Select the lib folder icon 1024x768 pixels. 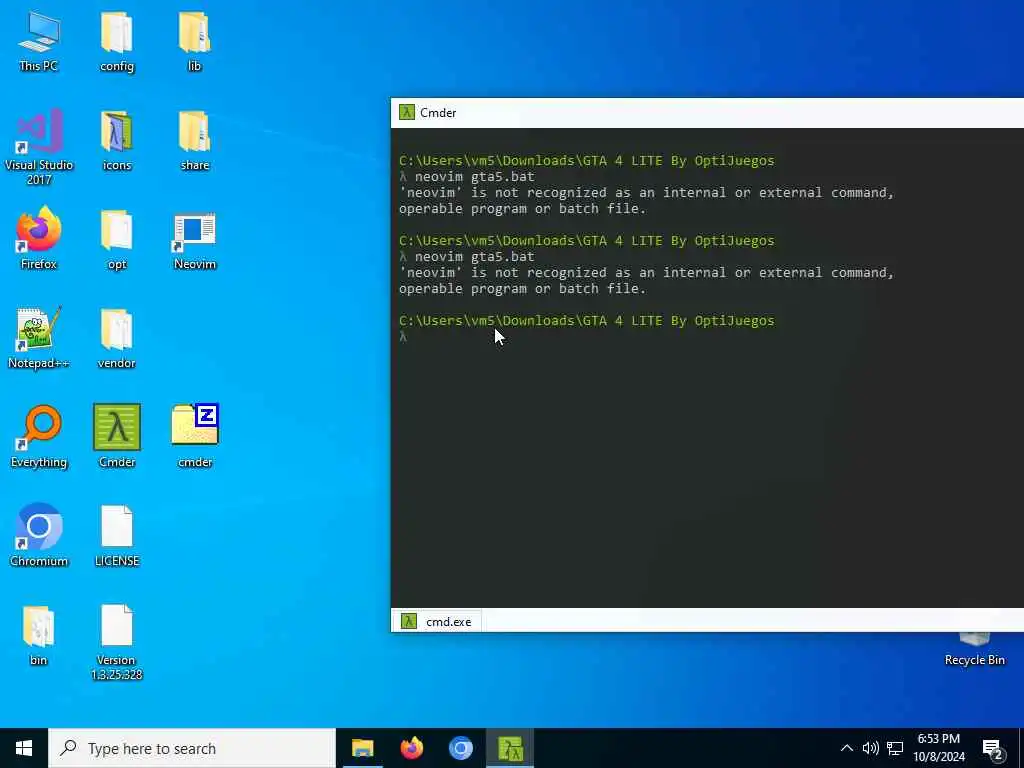[x=195, y=40]
